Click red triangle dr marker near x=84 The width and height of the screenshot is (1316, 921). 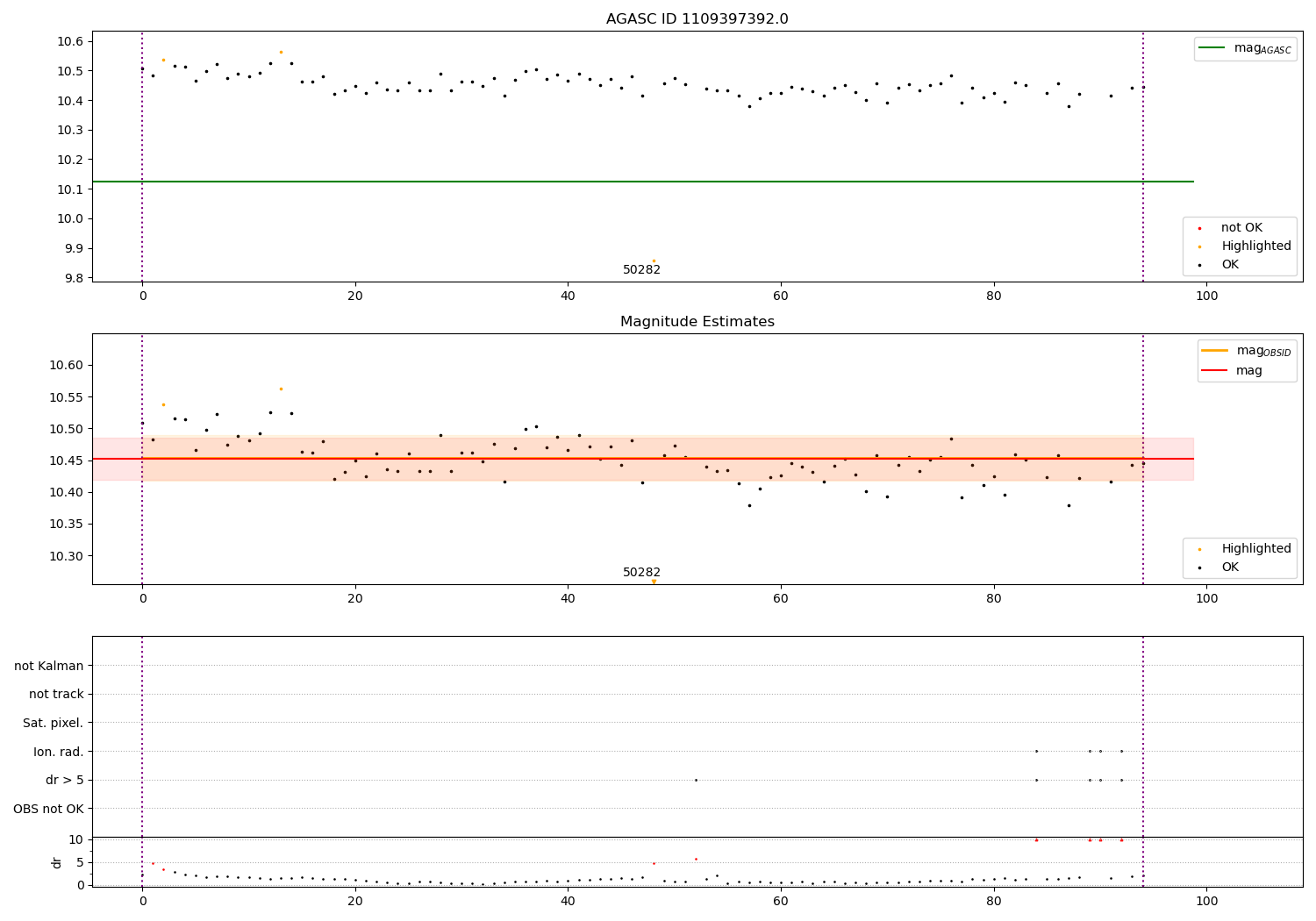[x=1036, y=839]
